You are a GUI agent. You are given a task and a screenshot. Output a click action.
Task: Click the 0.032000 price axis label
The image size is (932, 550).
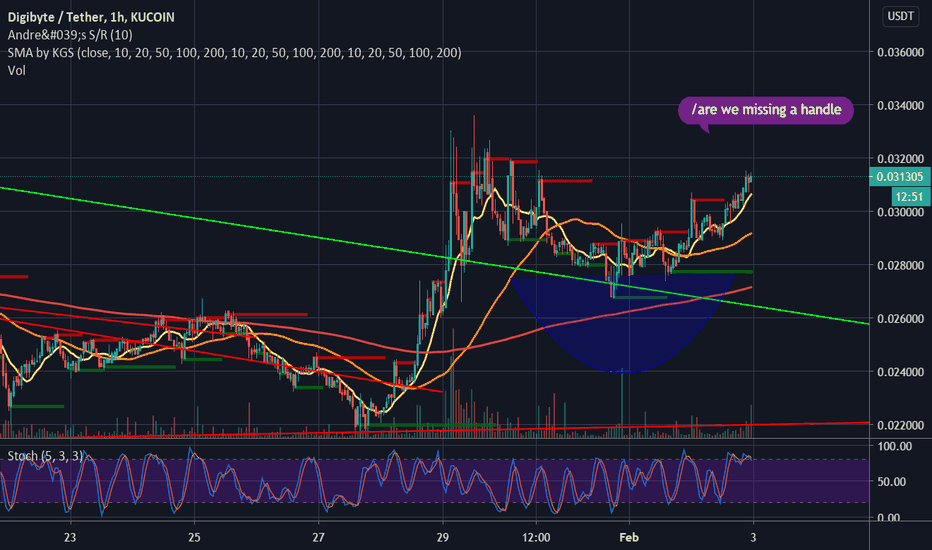click(x=900, y=159)
